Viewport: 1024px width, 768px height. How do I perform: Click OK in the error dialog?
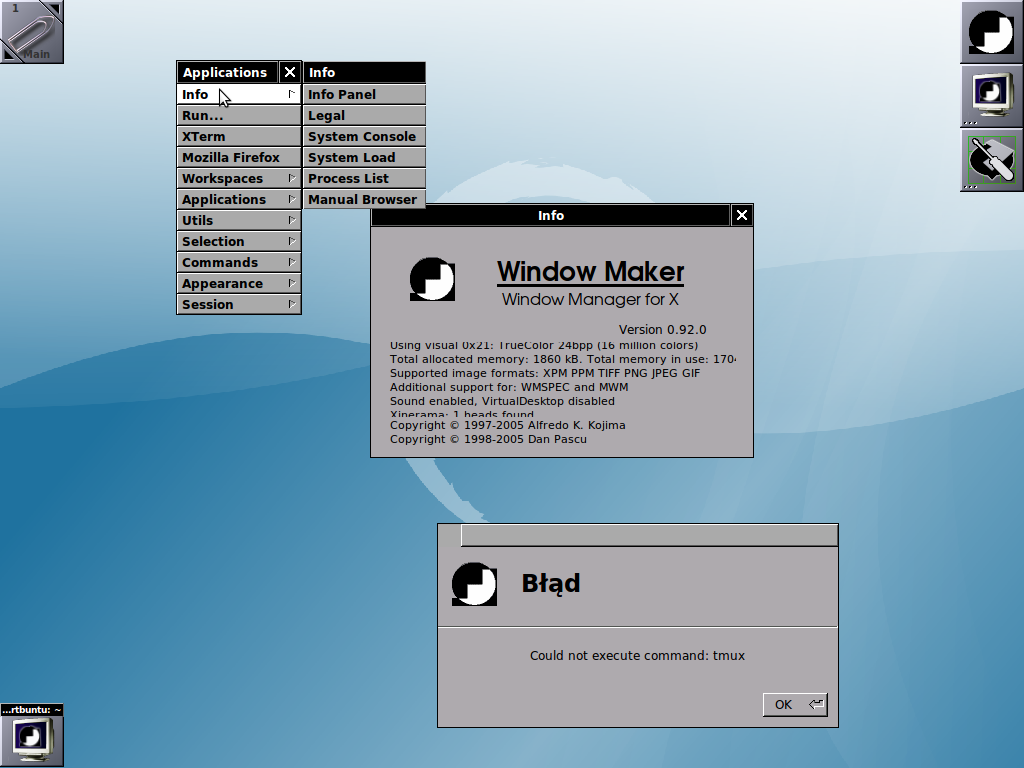click(795, 705)
